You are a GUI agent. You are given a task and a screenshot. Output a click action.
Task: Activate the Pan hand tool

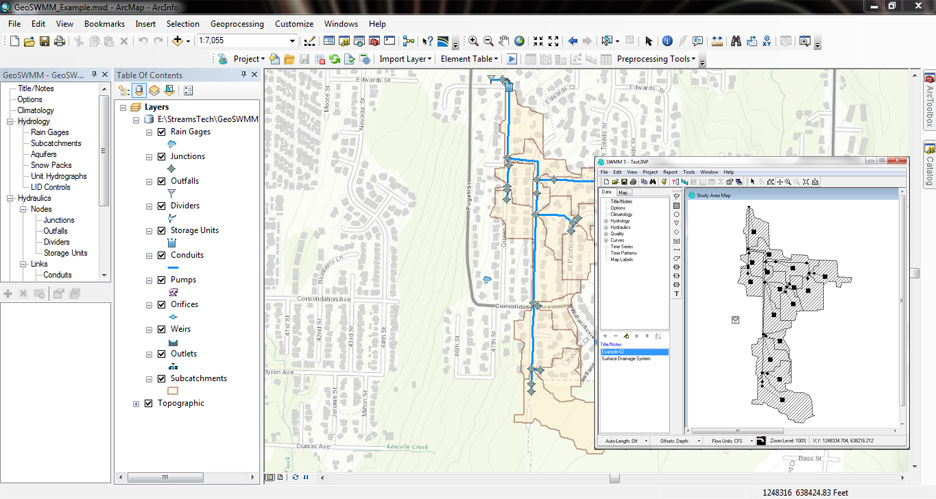[504, 41]
